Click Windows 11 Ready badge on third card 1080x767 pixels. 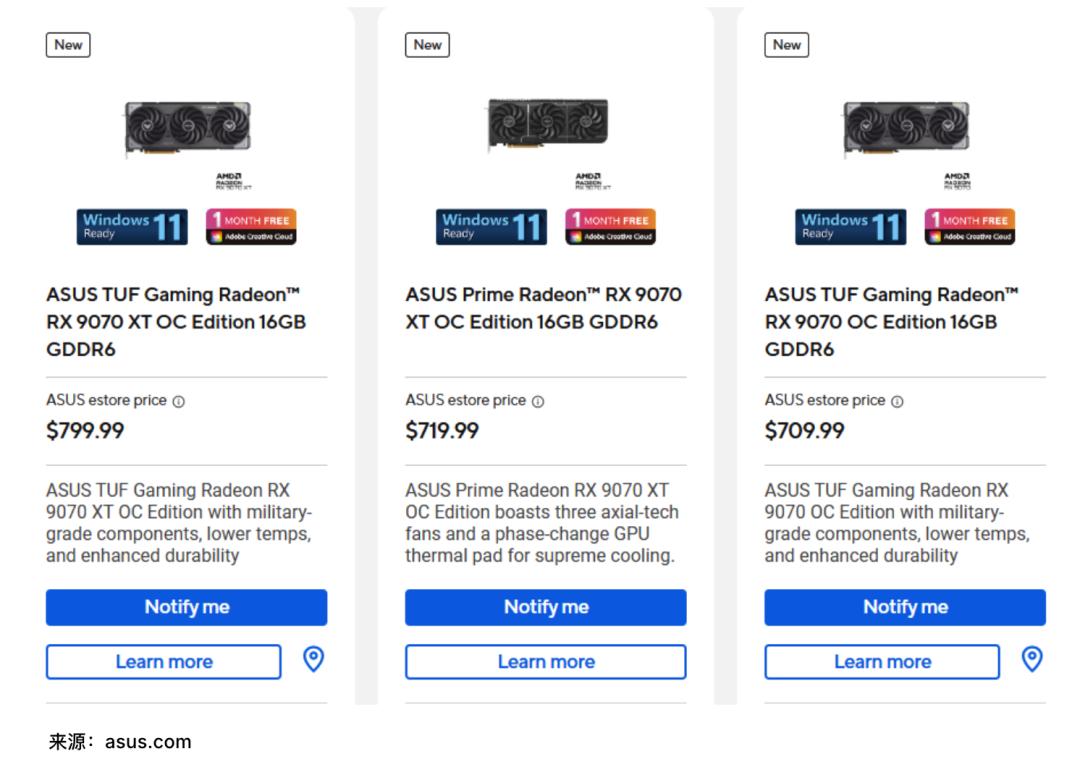click(x=850, y=227)
